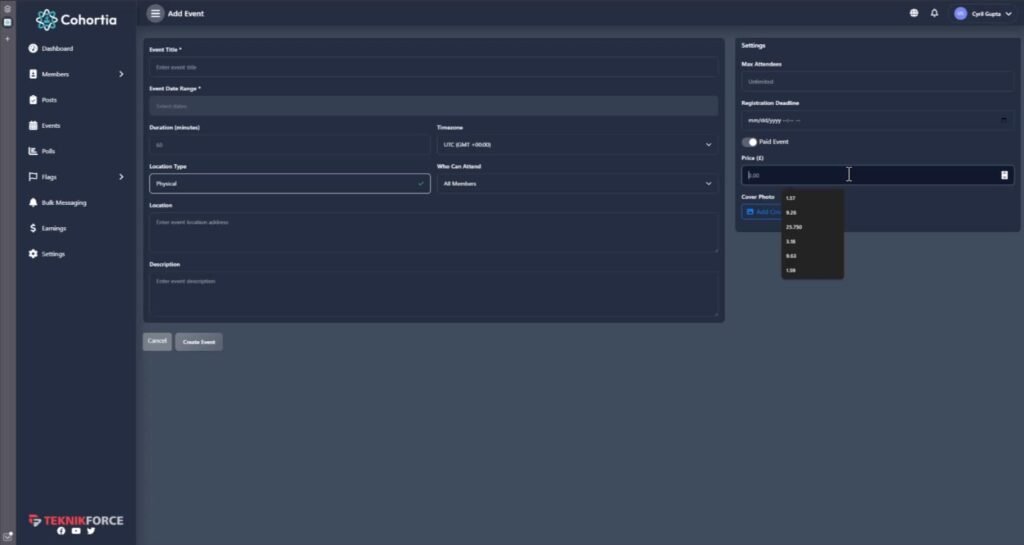Click the Members sidebar icon
The height and width of the screenshot is (545, 1024).
click(x=33, y=74)
